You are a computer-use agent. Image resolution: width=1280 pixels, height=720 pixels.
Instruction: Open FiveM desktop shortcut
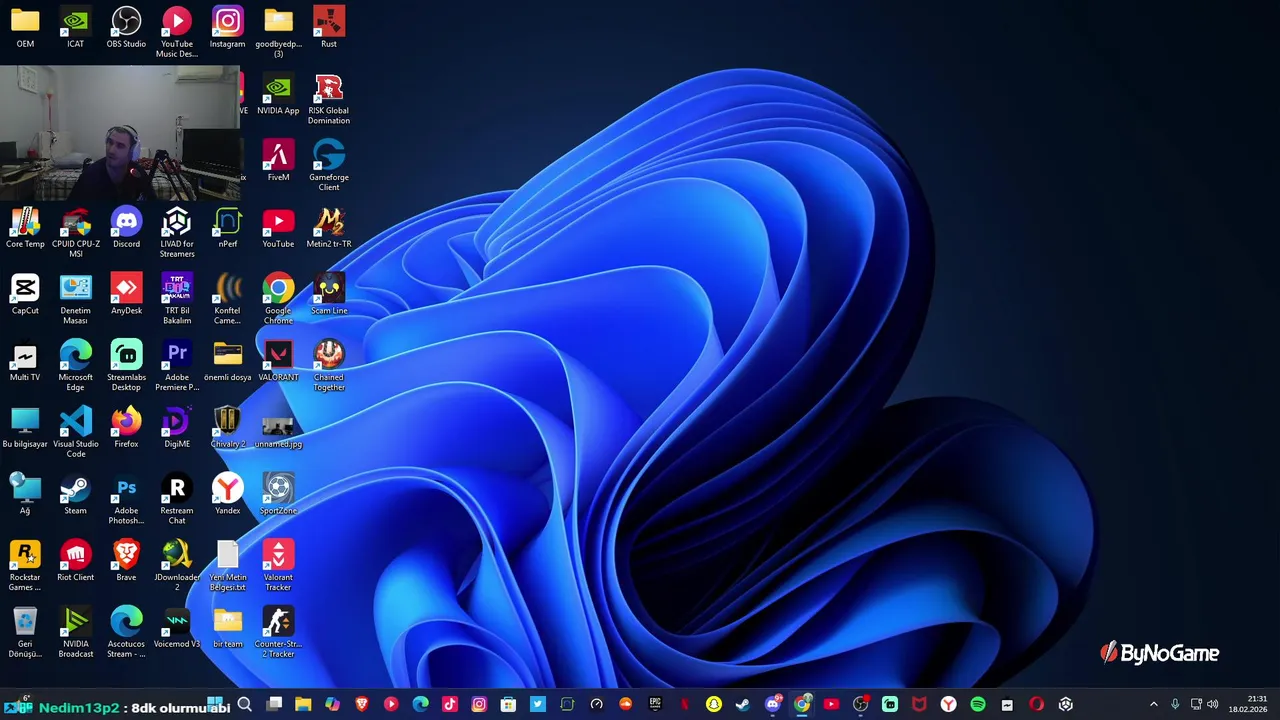(x=278, y=161)
